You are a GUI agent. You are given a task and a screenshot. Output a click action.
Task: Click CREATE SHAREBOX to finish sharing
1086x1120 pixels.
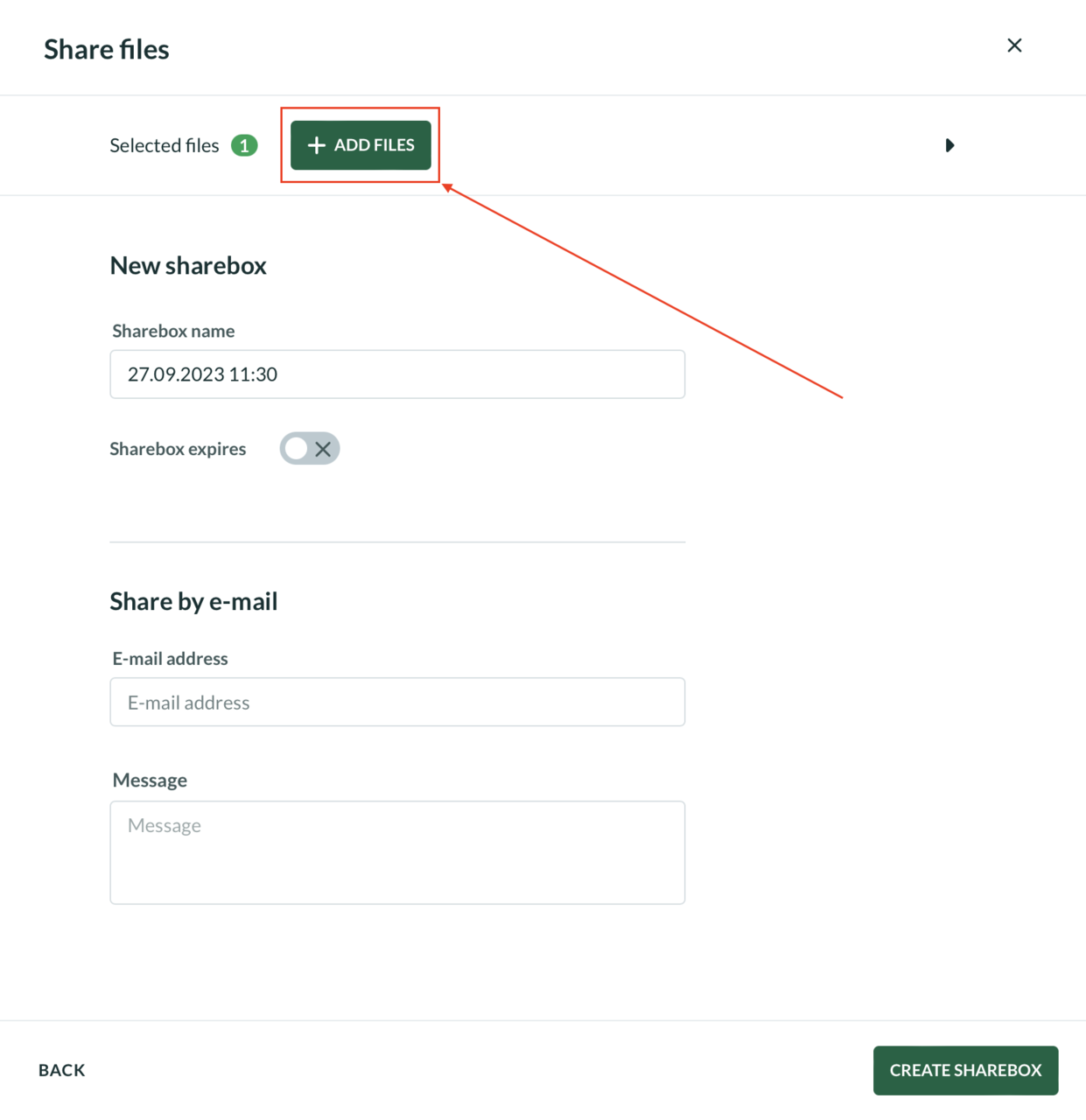965,1069
